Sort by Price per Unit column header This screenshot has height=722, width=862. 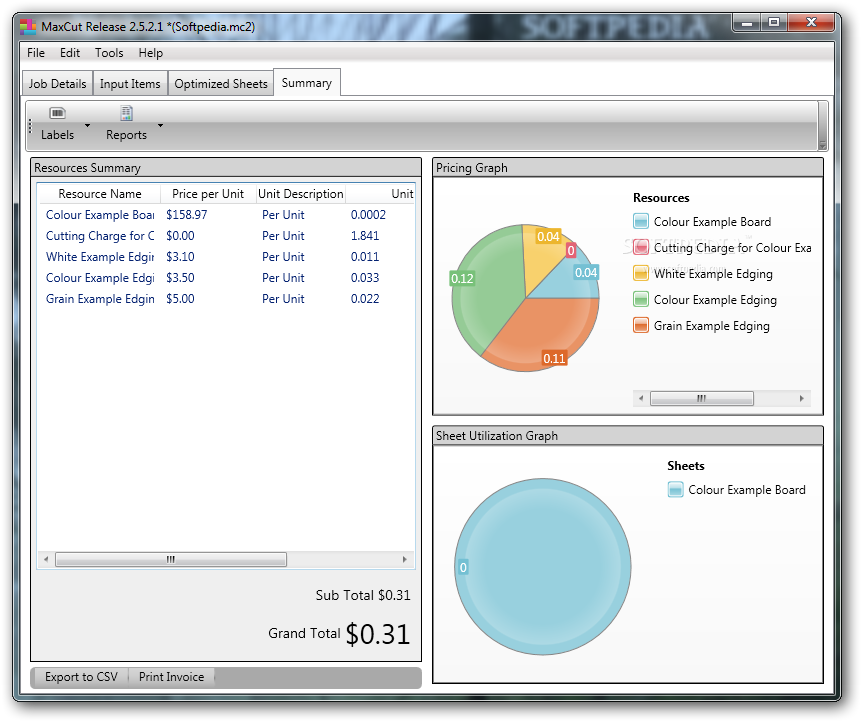[x=208, y=194]
